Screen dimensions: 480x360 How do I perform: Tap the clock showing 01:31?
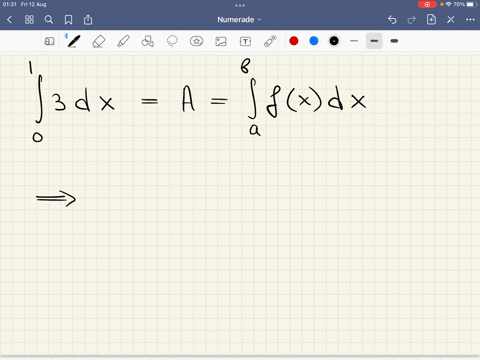pos(10,4)
